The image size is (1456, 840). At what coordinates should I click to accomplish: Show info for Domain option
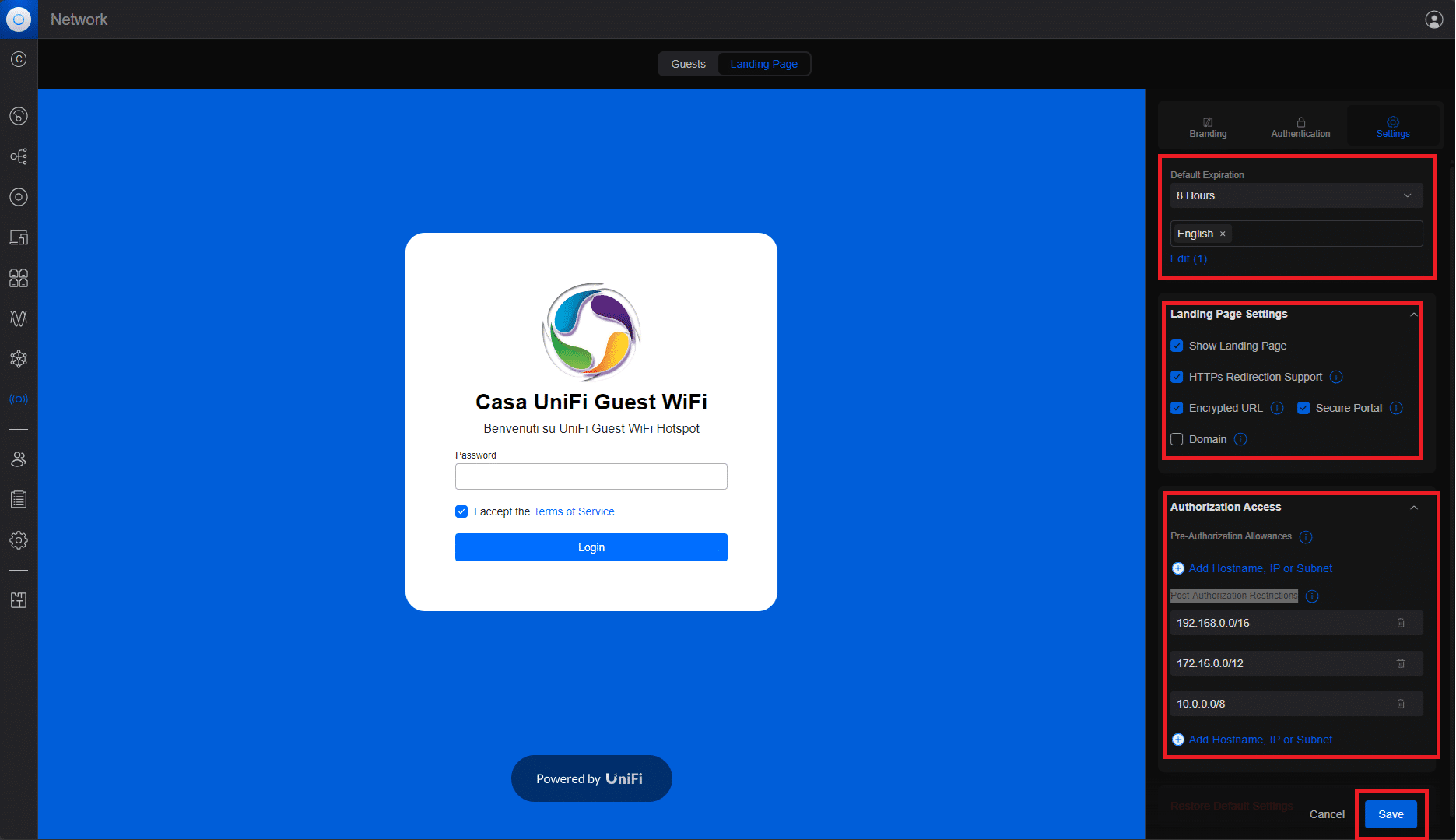(x=1240, y=439)
